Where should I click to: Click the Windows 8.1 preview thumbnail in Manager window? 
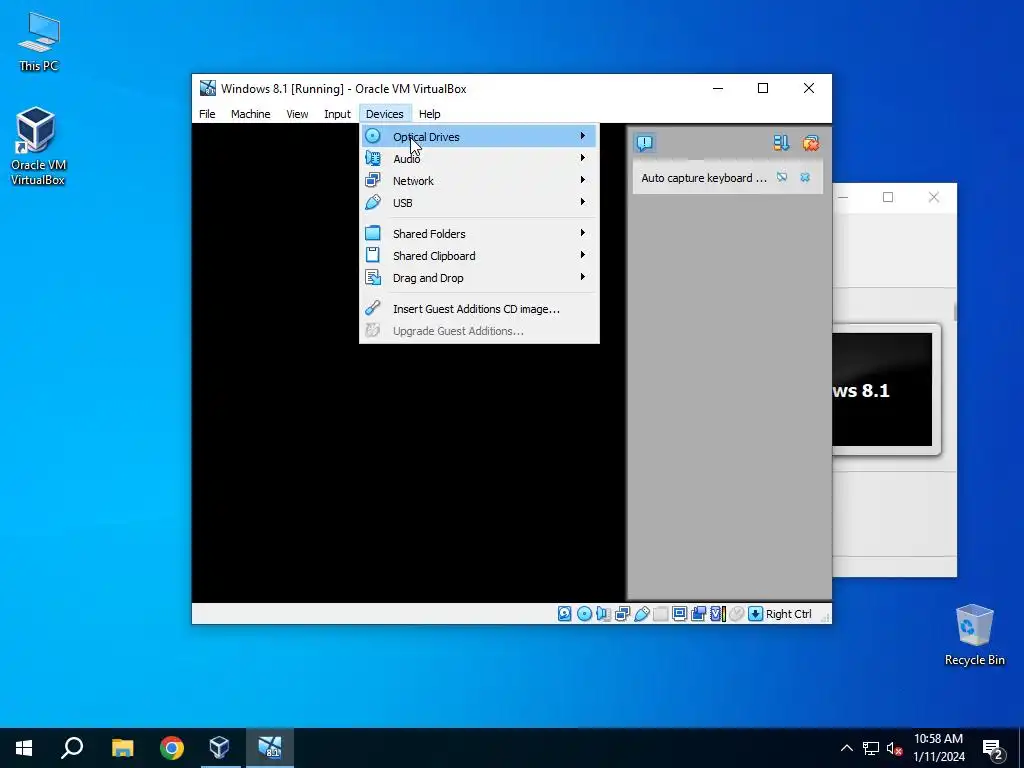tap(883, 390)
